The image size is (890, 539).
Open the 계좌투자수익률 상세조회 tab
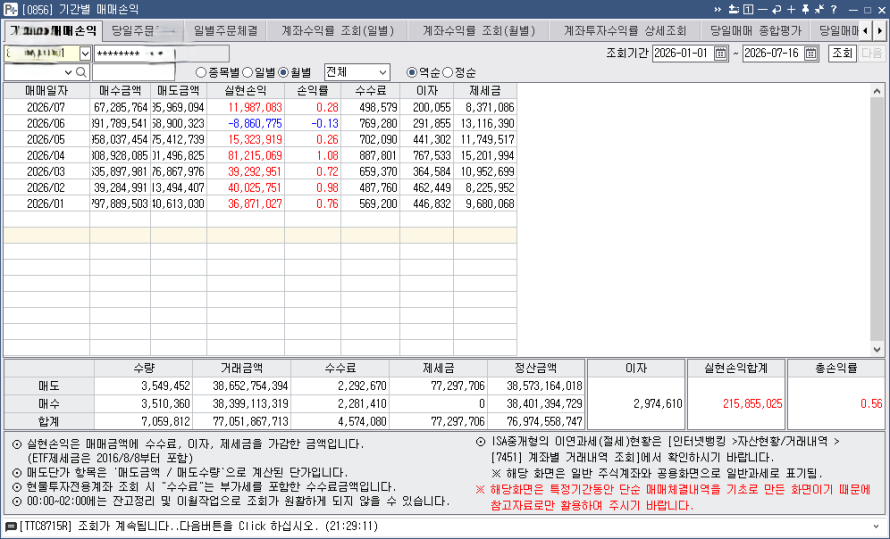pos(625,31)
